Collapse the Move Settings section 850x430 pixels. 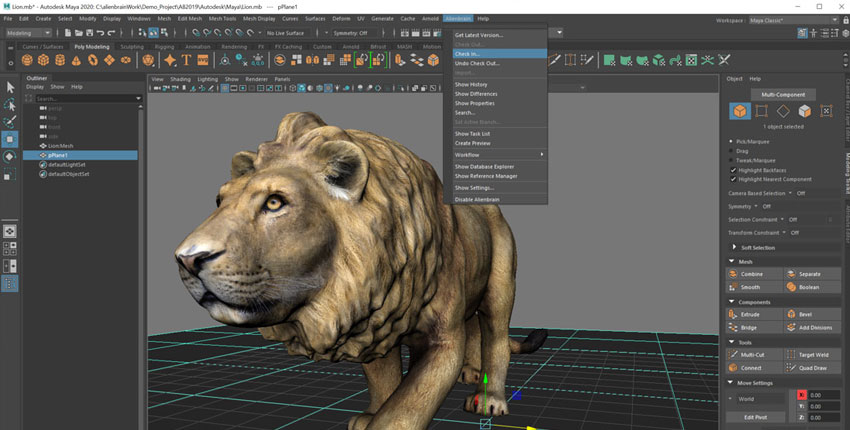point(731,383)
